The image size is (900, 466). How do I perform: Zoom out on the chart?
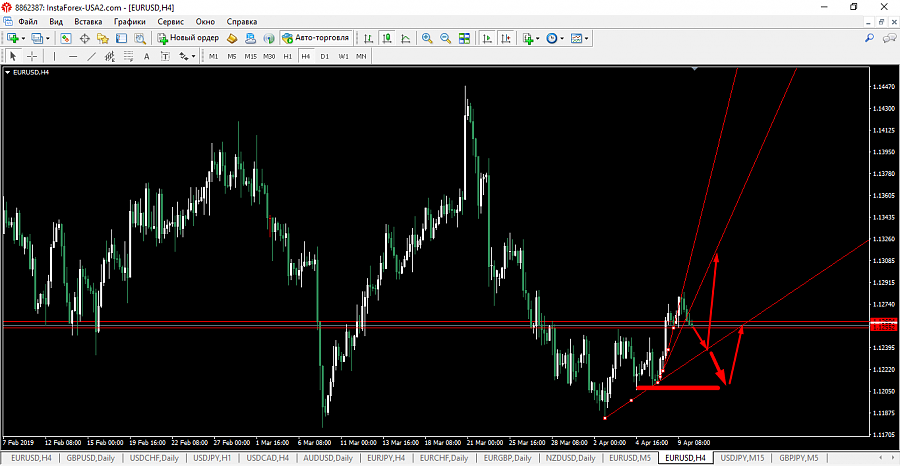click(x=445, y=38)
